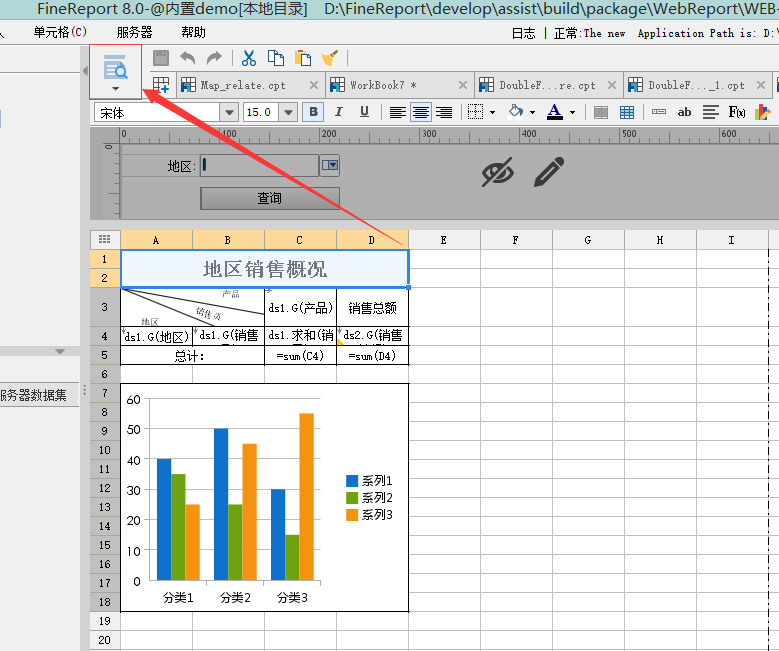Click the 日志 log link
Viewport: 779px width, 651px height.
(523, 33)
